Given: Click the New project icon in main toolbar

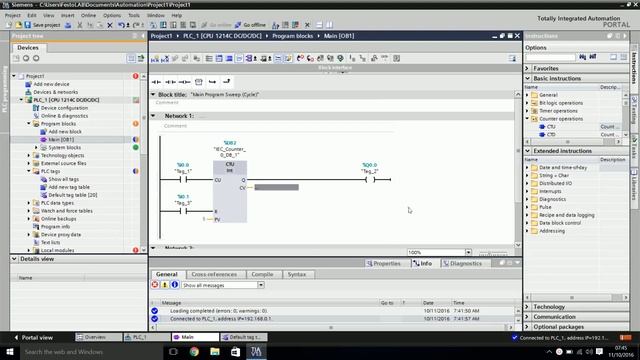Looking at the screenshot, I should (x=9, y=25).
